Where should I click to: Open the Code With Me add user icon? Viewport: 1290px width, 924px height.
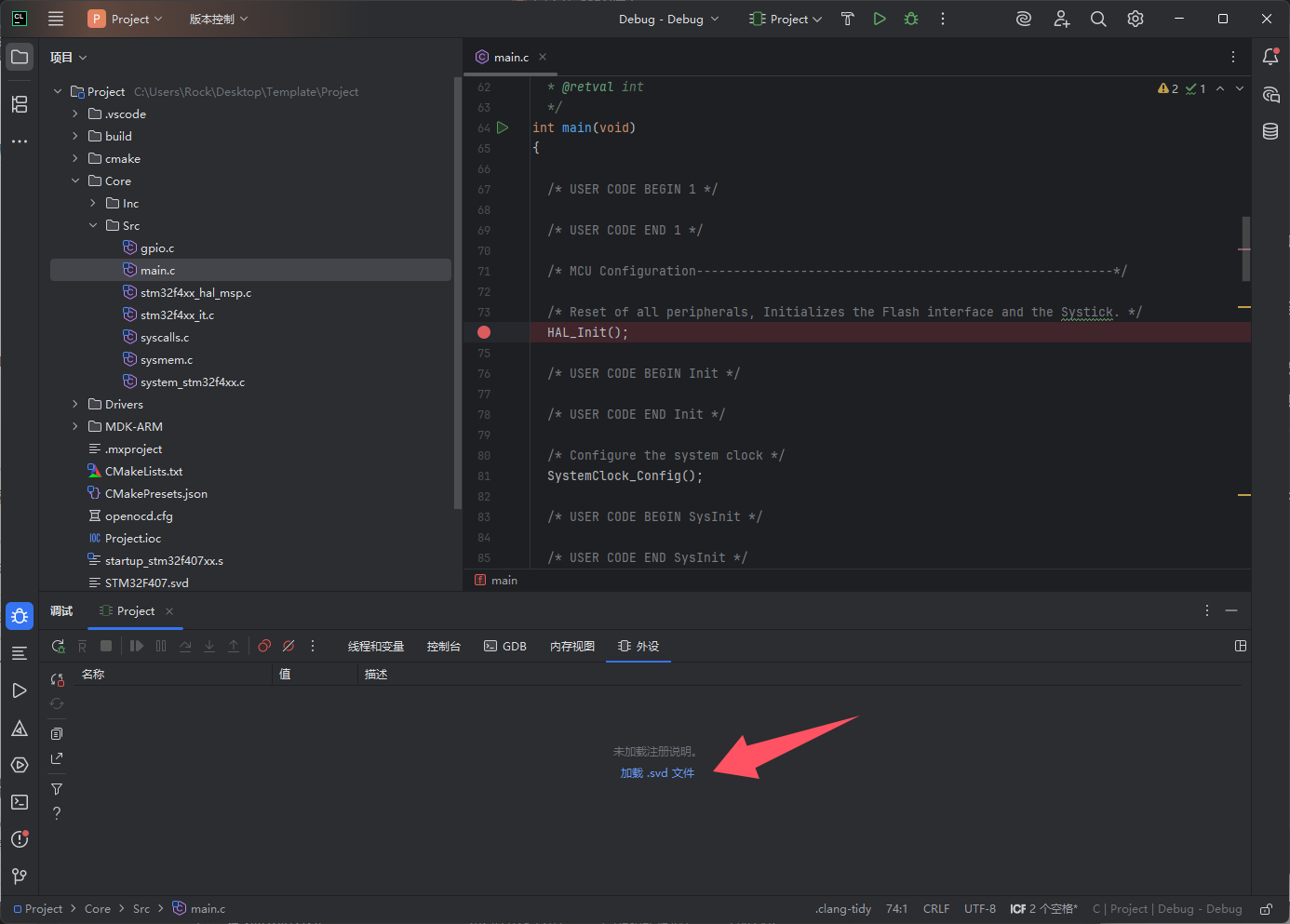(1061, 19)
